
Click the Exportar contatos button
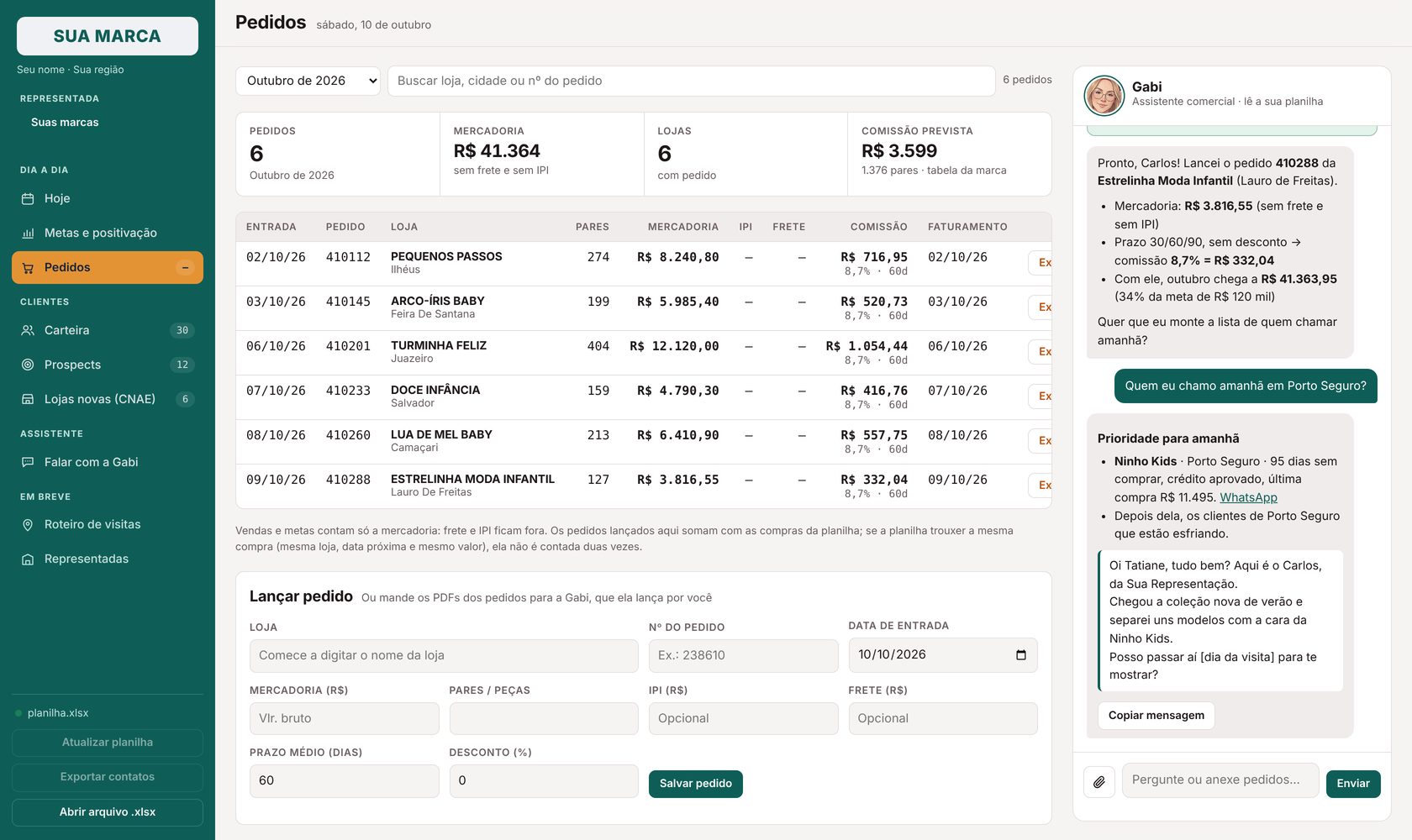tap(108, 777)
